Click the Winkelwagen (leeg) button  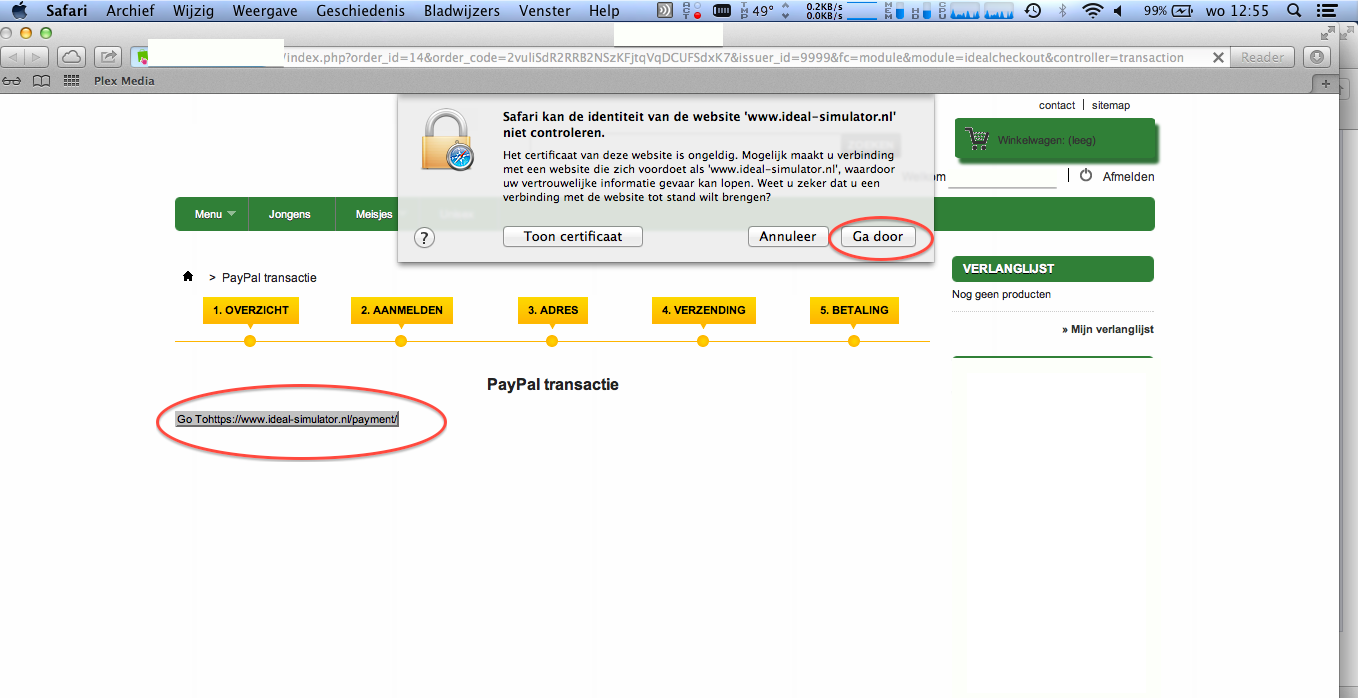pos(1055,139)
